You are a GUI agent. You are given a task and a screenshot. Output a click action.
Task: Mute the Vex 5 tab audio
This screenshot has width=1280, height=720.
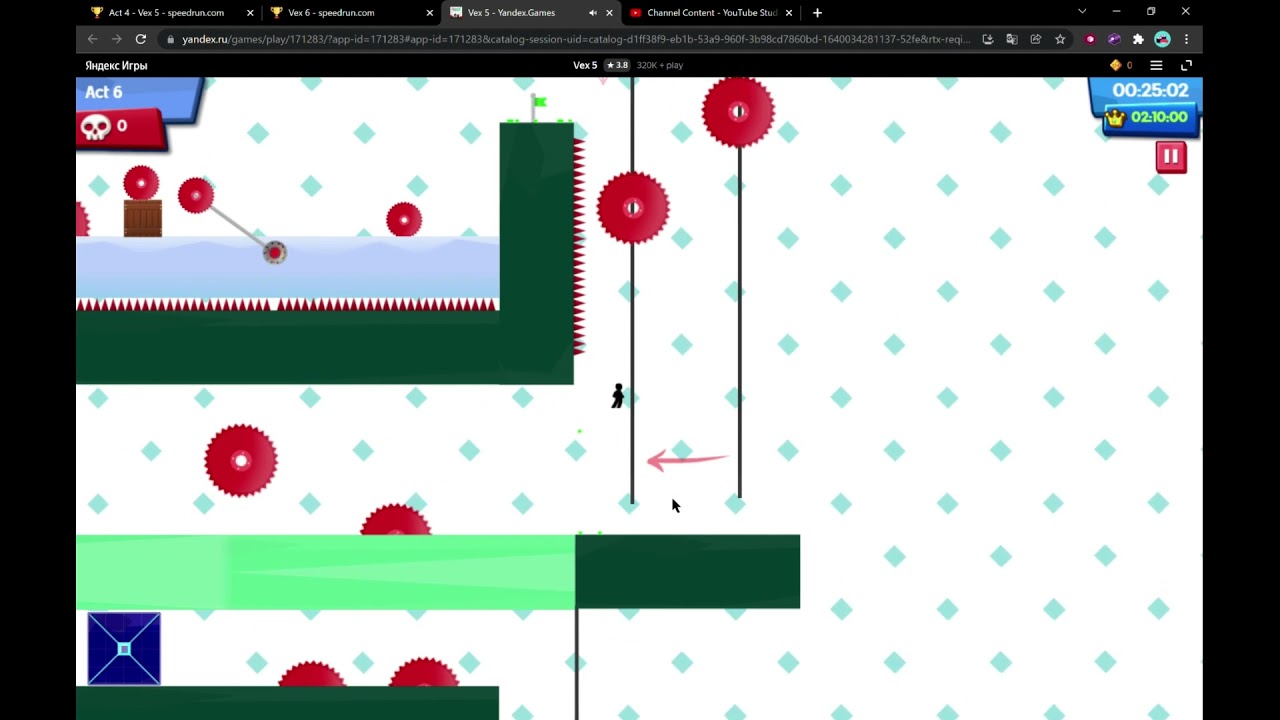point(593,13)
